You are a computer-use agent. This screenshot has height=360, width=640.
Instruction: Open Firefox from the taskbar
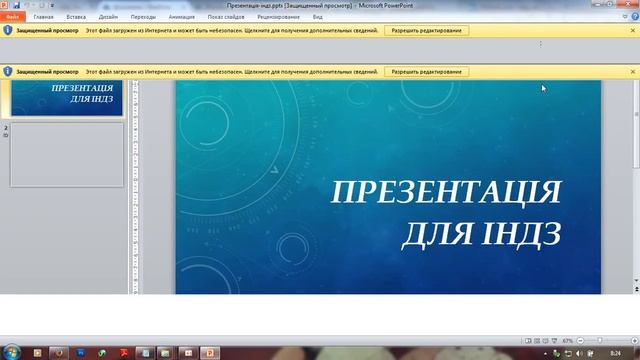[x=59, y=353]
